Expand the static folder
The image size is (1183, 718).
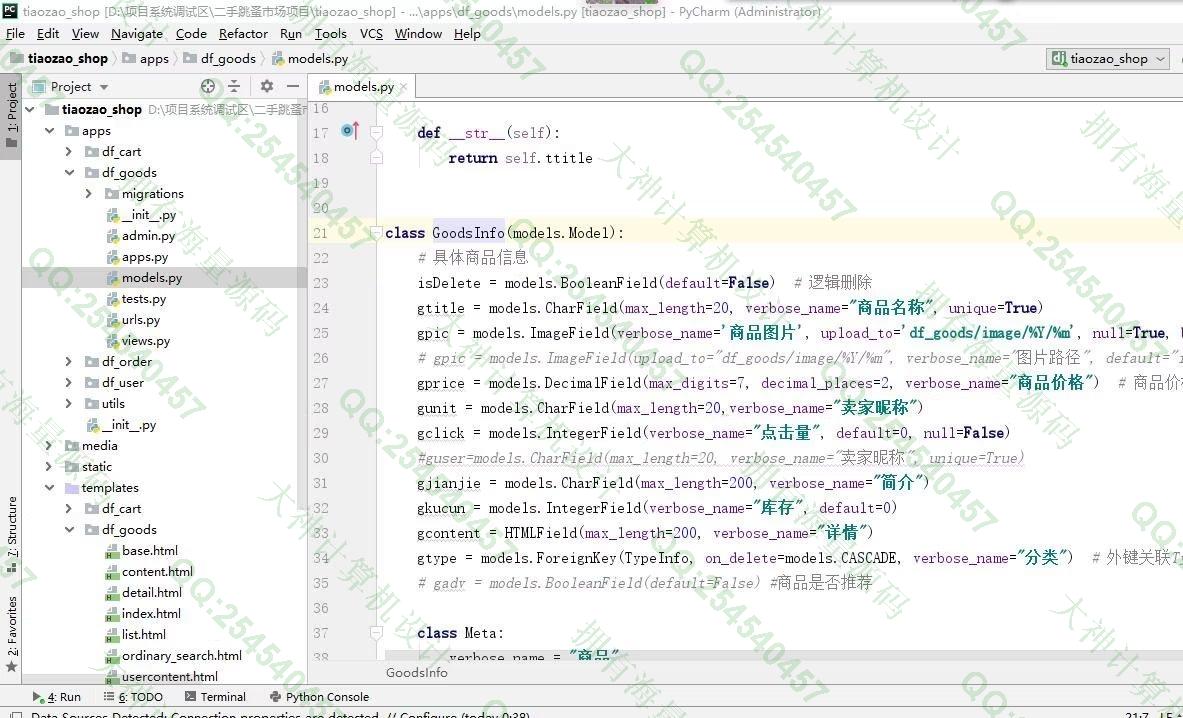pyautogui.click(x=50, y=467)
